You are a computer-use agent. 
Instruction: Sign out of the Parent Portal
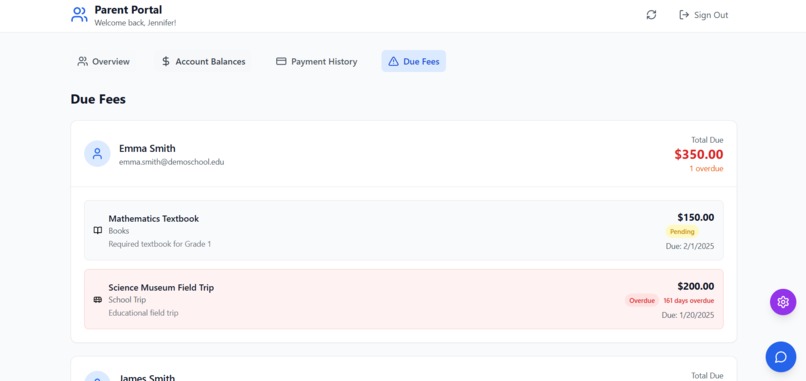[704, 15]
